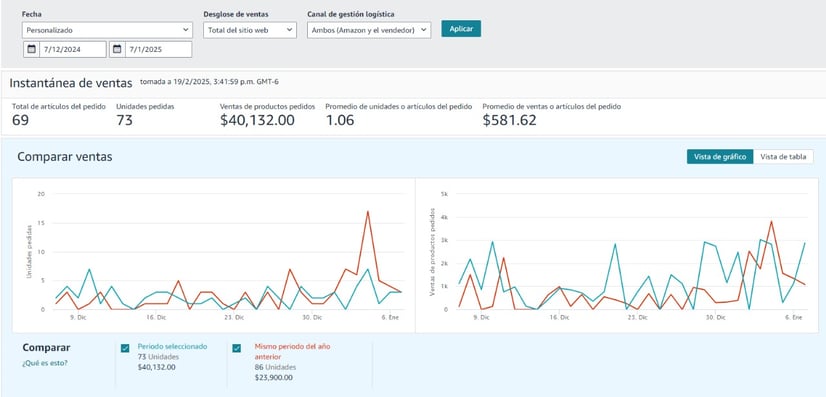Uncheck the Periodo seleccionado checkbox
Image resolution: width=826 pixels, height=397 pixels.
pos(125,348)
